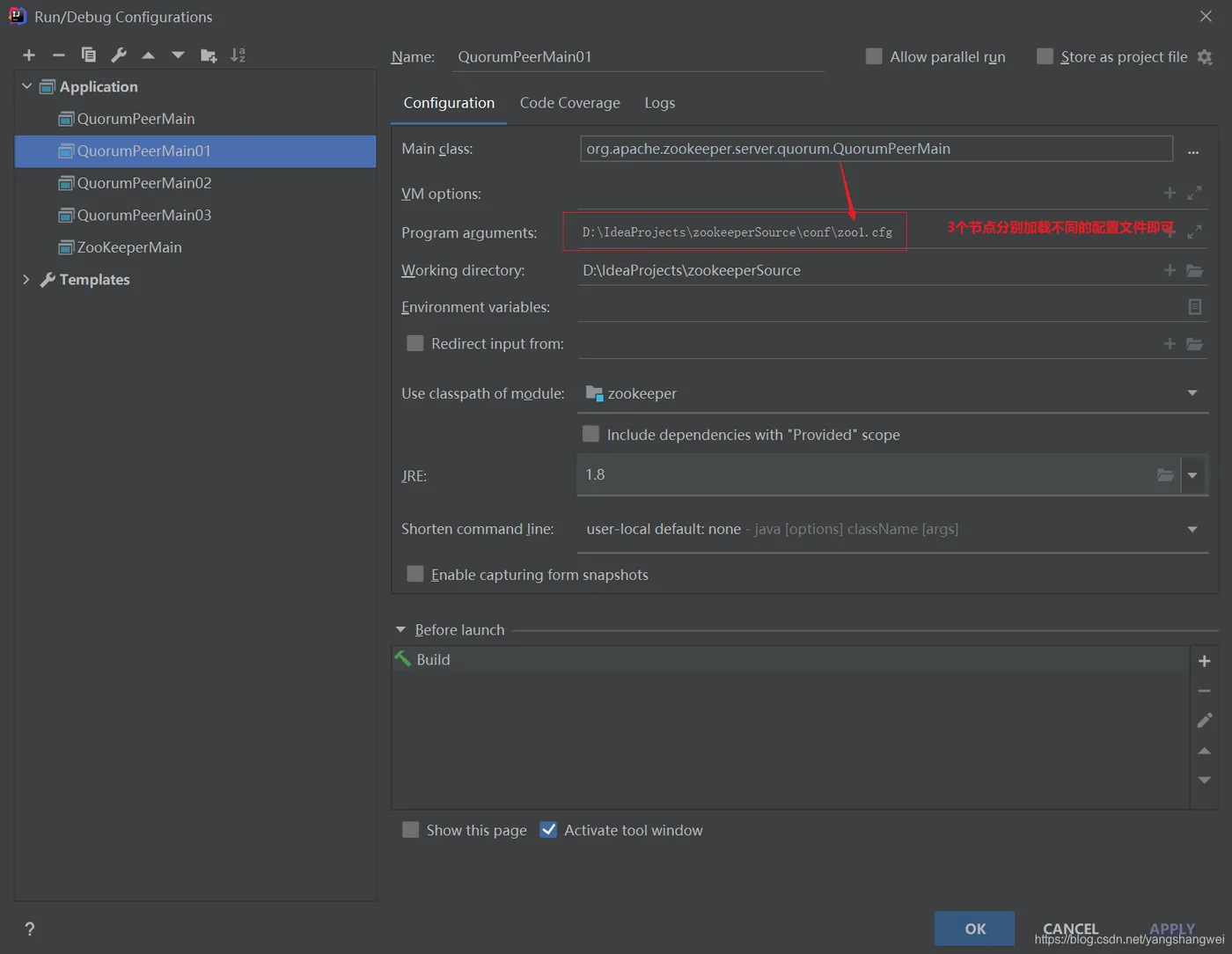This screenshot has width=1232, height=954.
Task: Expand the VM options field
Action: coord(1194,193)
